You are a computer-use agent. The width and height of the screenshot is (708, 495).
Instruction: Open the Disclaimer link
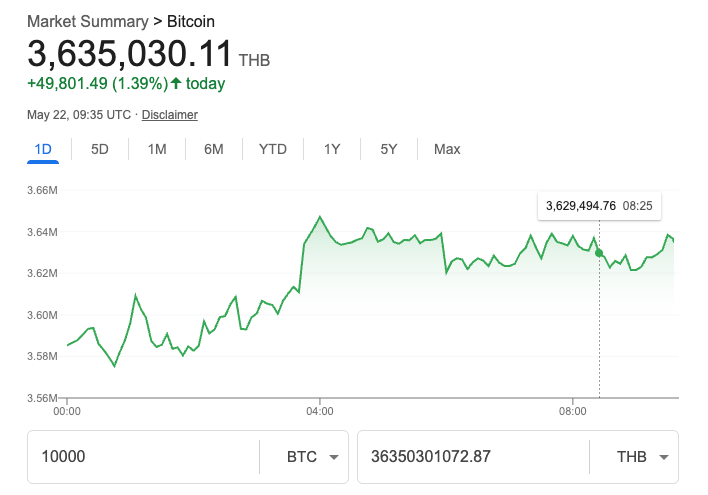tap(170, 115)
